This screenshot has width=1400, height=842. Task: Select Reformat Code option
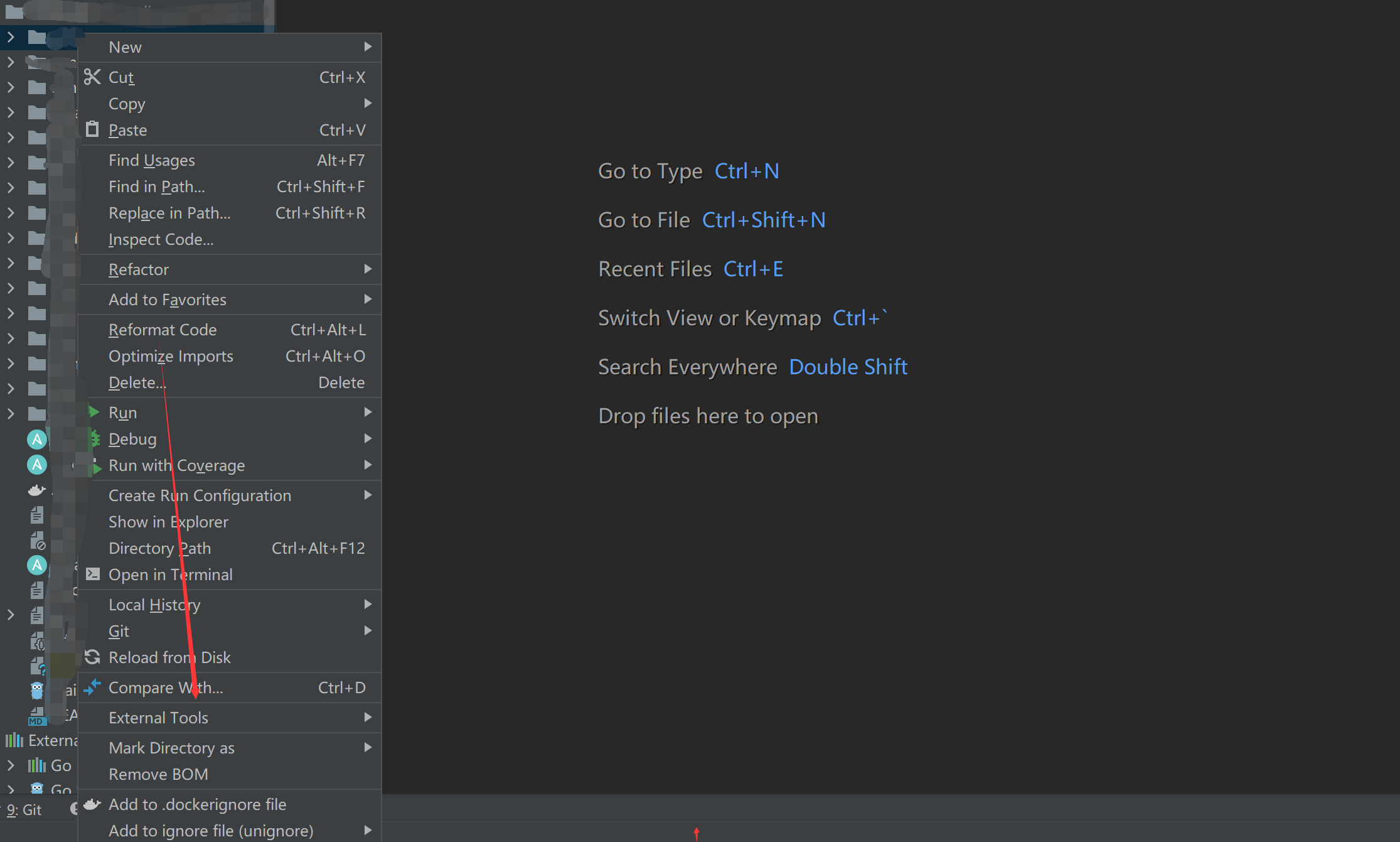click(x=163, y=329)
